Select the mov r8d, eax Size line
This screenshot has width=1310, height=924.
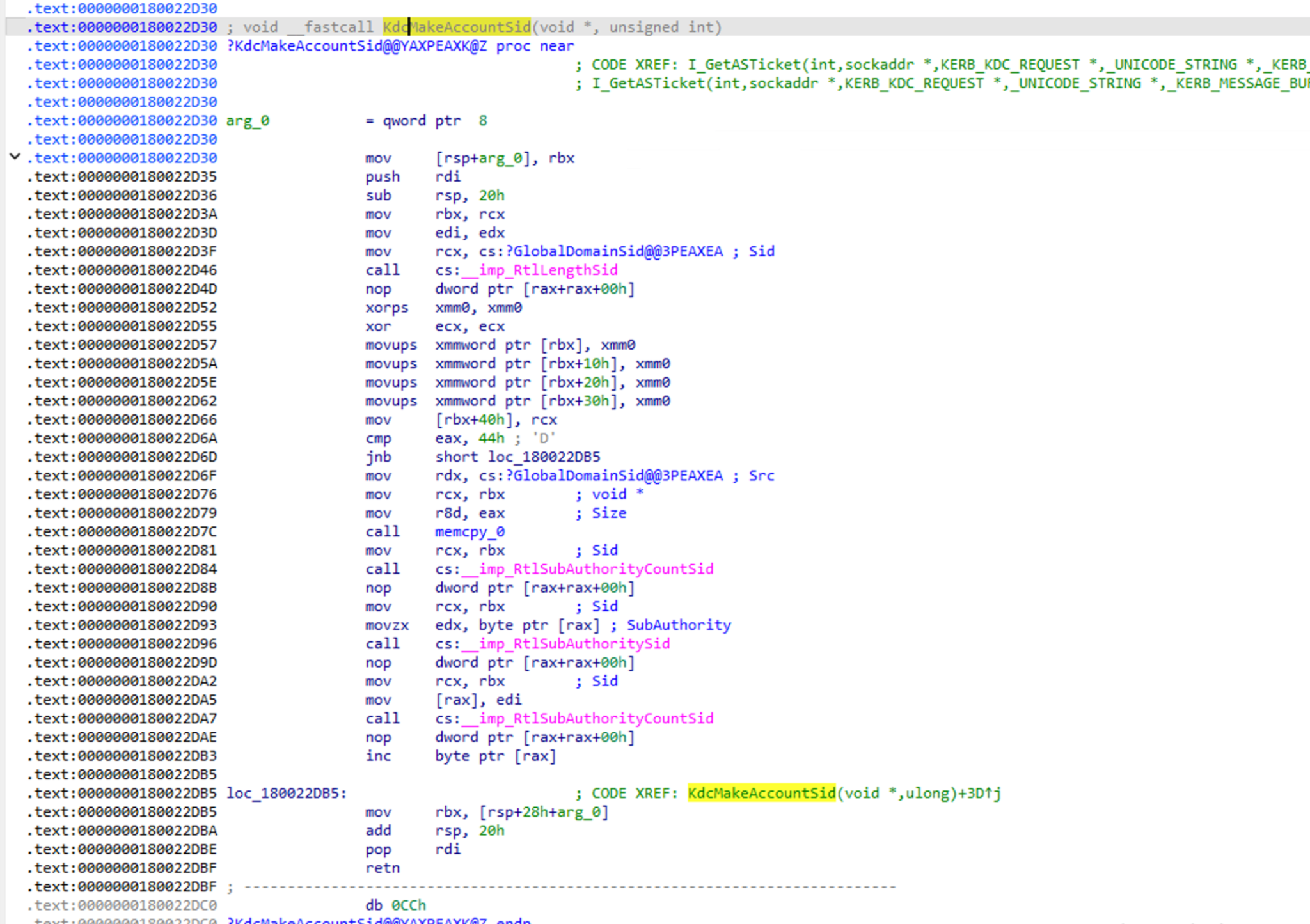click(496, 513)
